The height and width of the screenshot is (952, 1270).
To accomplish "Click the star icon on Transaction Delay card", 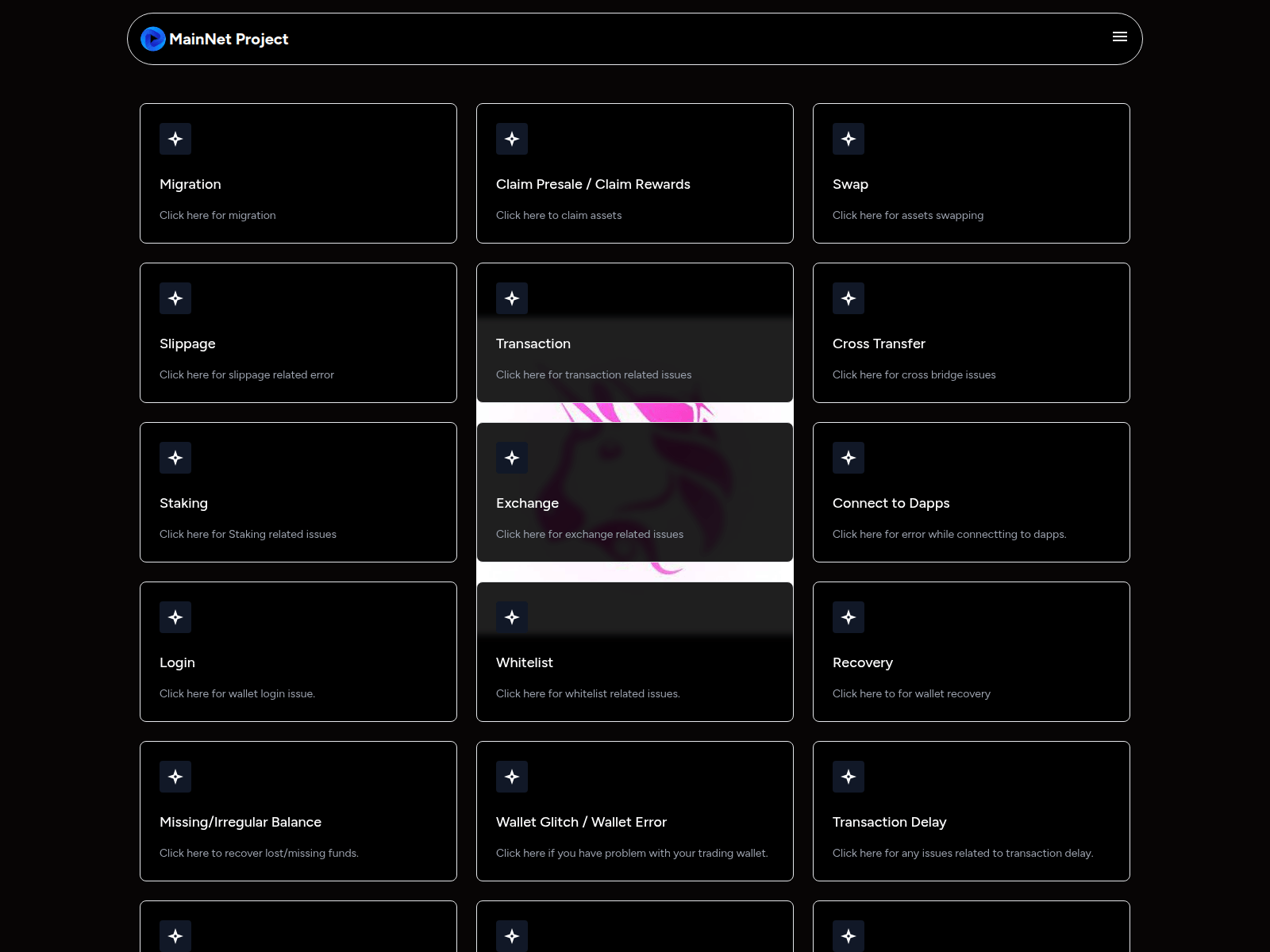I will [849, 777].
